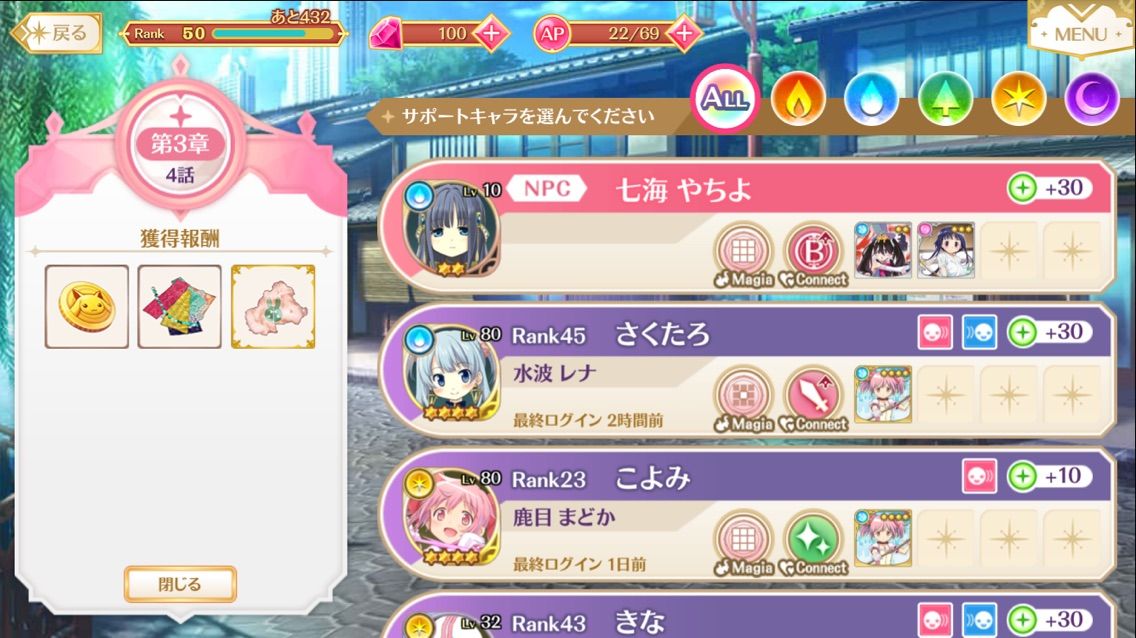1136x638 pixels.
Task: Tap the plus beside the gem count
Action: tap(490, 33)
